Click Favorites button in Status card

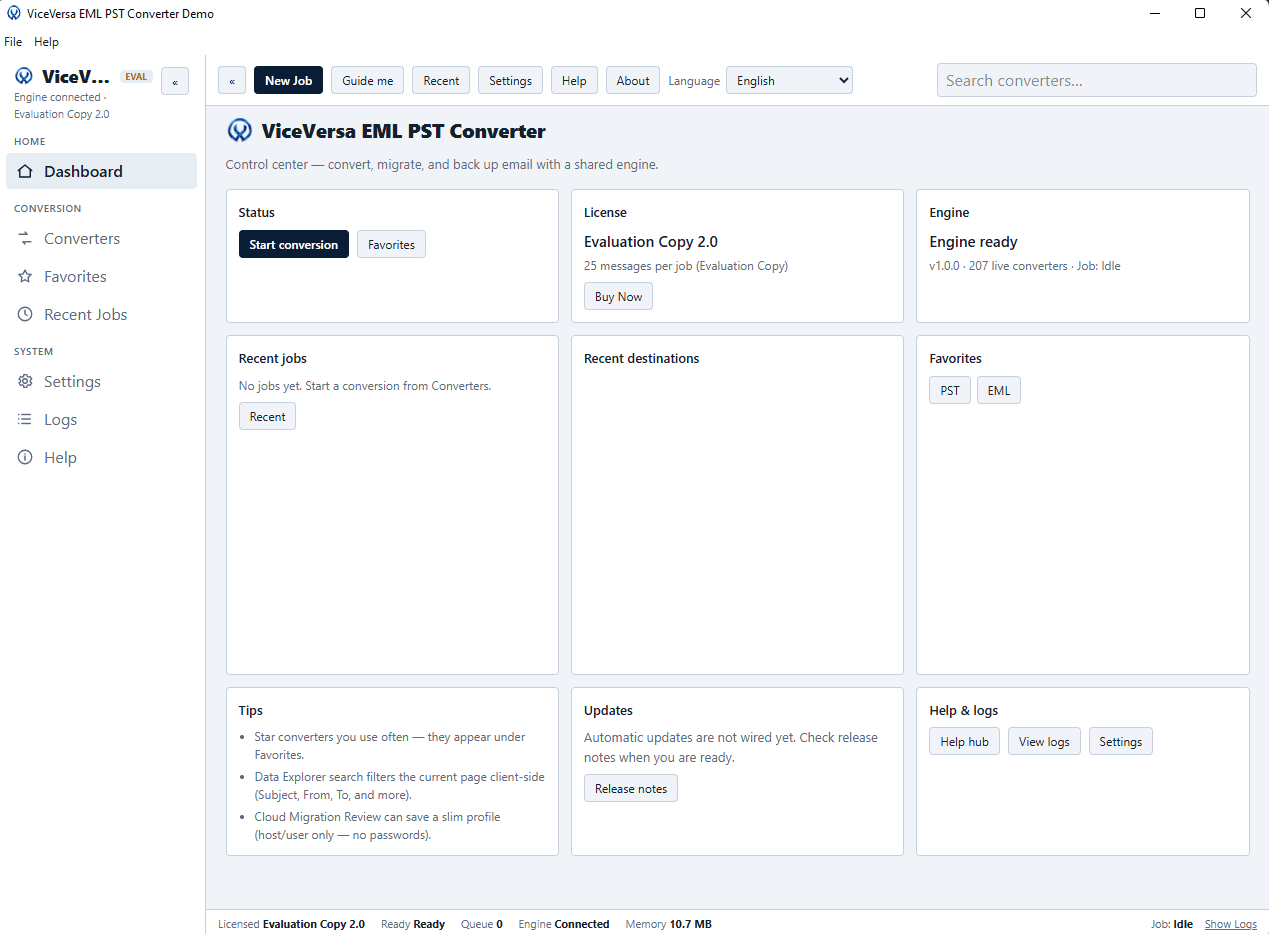click(391, 244)
